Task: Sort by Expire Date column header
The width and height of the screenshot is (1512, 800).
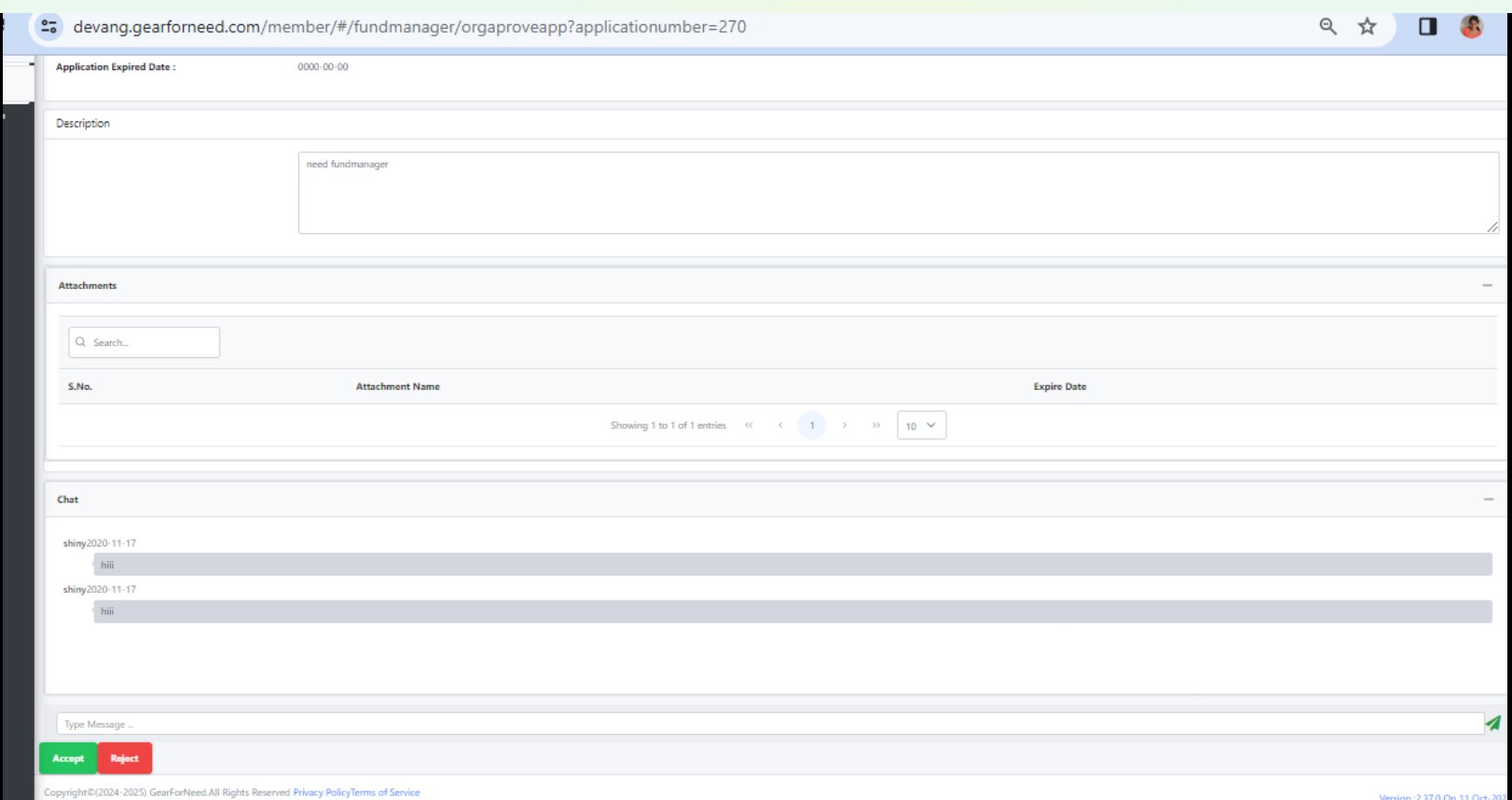Action: (1060, 386)
